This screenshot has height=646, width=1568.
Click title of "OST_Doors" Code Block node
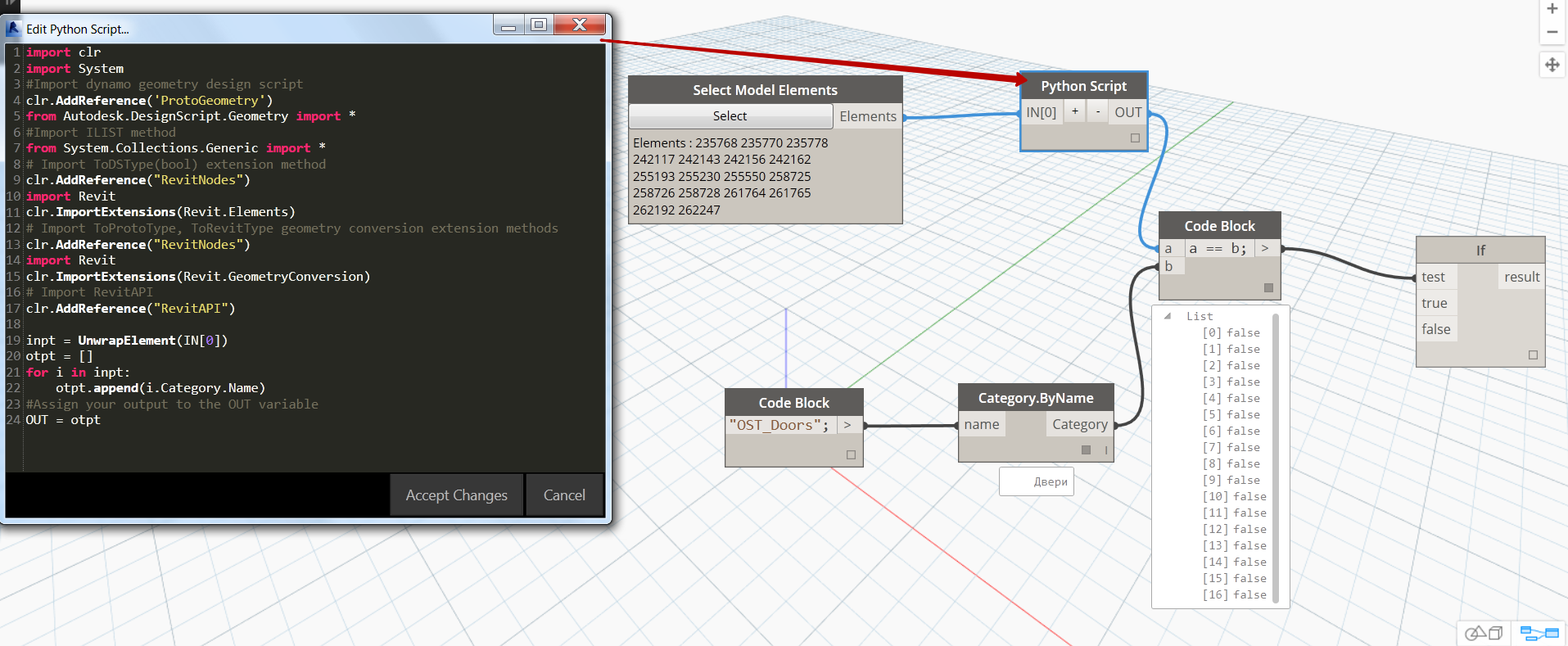(794, 403)
